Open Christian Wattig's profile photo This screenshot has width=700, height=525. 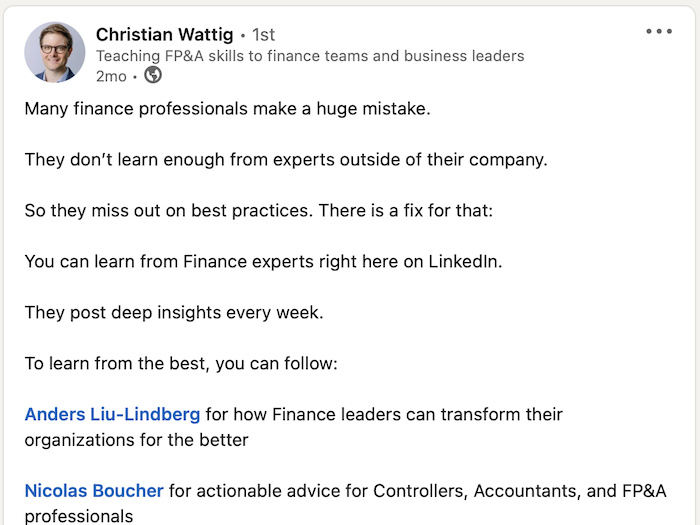coord(55,52)
